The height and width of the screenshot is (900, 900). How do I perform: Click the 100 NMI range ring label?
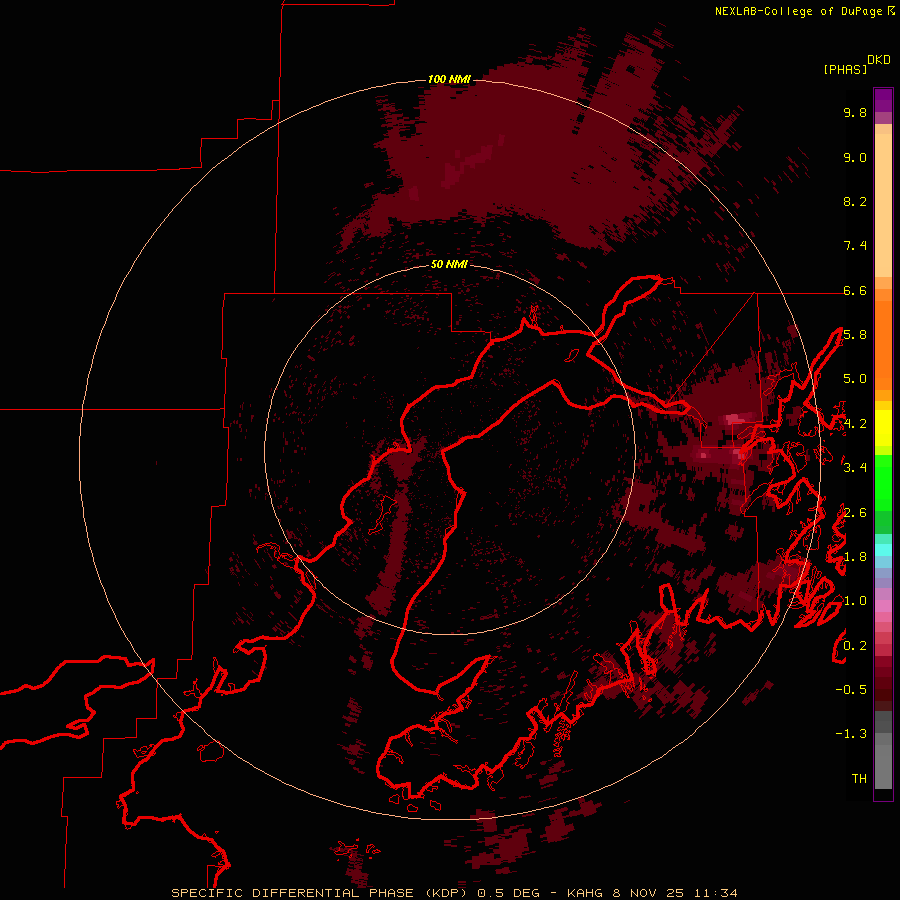(x=449, y=79)
